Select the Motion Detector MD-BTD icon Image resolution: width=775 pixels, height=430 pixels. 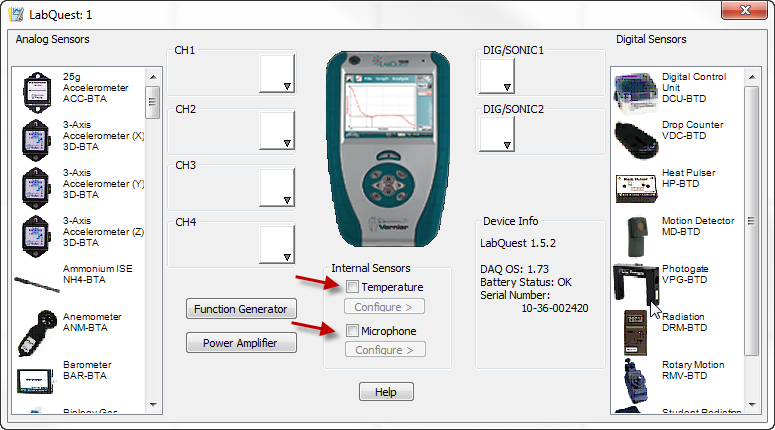[637, 236]
